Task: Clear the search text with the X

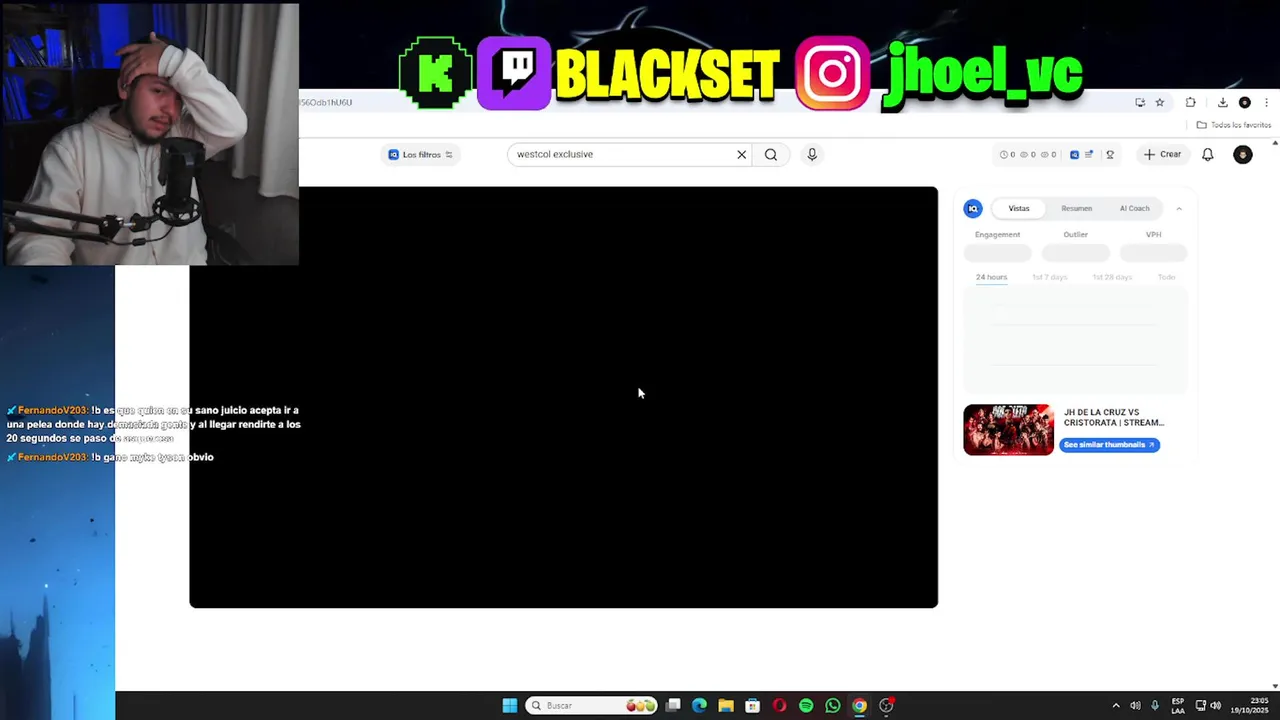Action: [741, 155]
